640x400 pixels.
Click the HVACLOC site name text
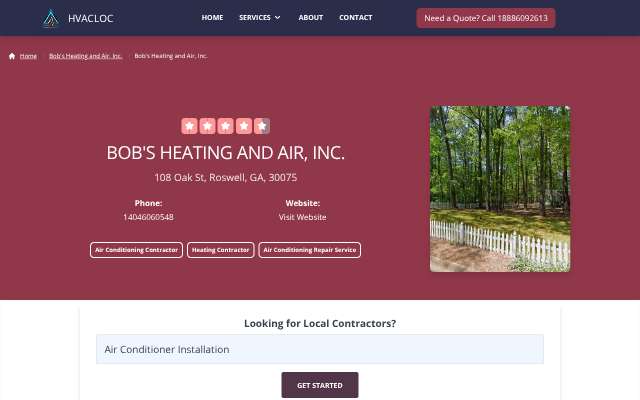pyautogui.click(x=91, y=18)
